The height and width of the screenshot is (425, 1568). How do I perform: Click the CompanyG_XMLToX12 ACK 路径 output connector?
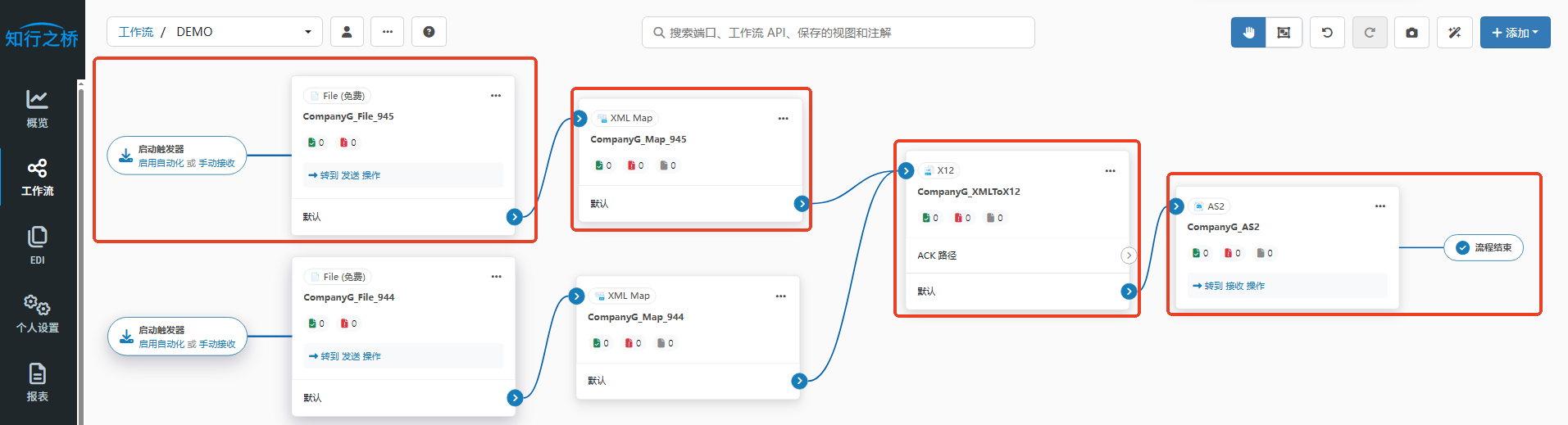click(x=1129, y=255)
